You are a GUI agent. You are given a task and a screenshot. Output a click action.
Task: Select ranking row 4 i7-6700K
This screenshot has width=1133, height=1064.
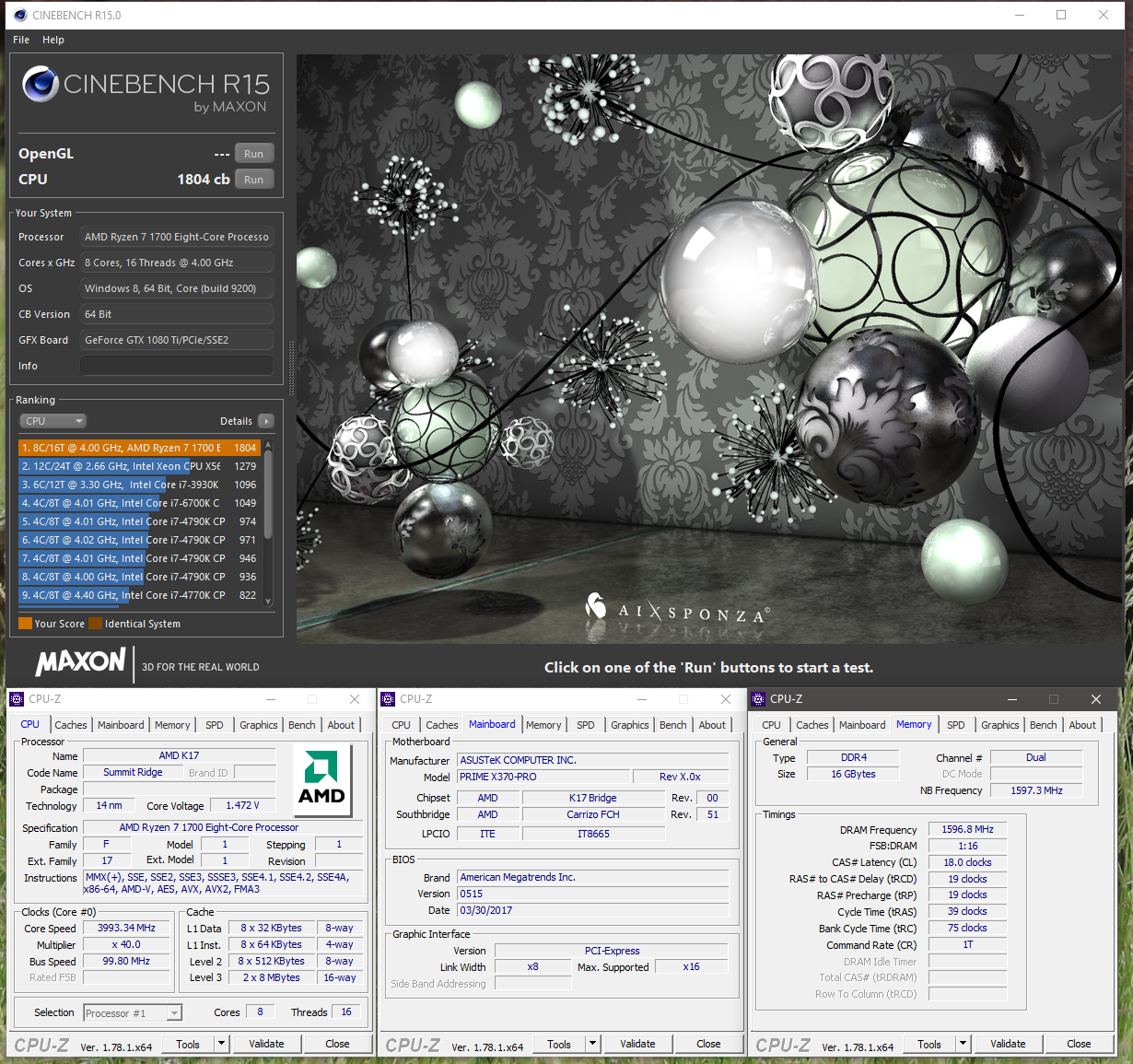139,503
